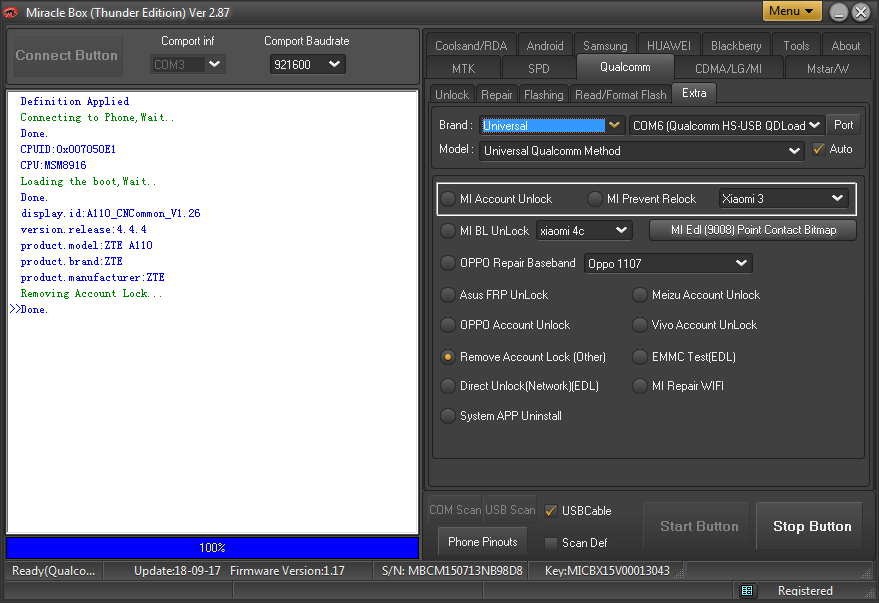Open the Mstar/W tab

coord(827,68)
